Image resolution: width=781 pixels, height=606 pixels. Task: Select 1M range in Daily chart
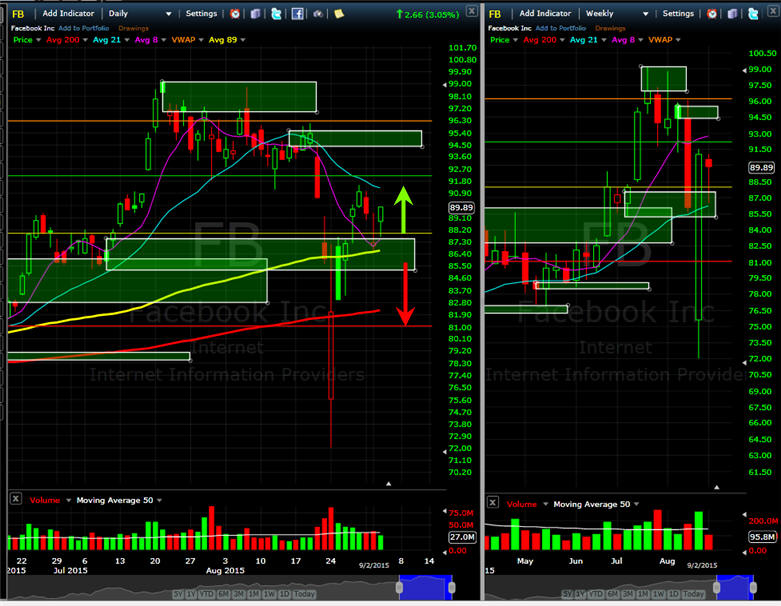coord(254,594)
